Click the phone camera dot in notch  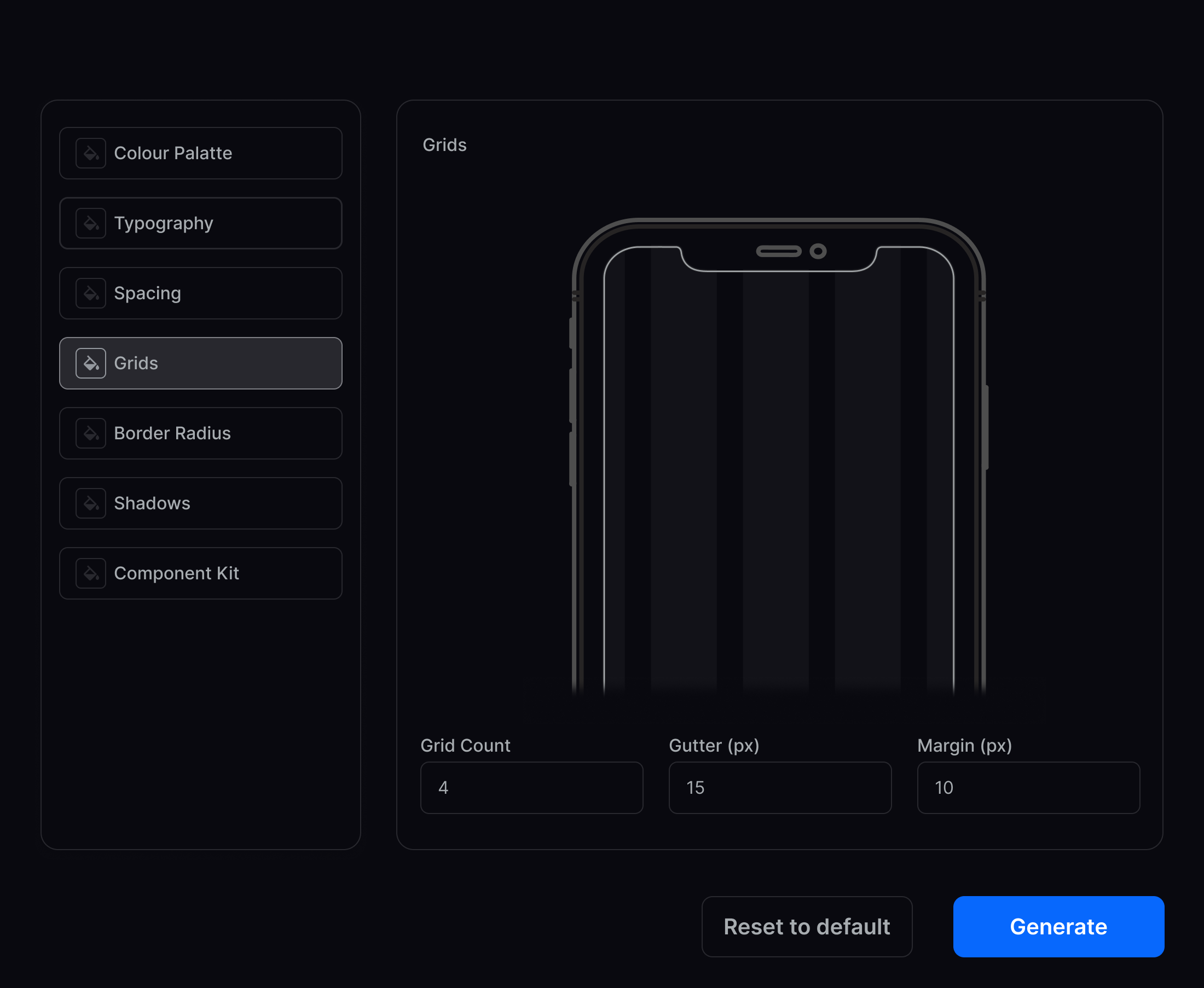coord(818,251)
